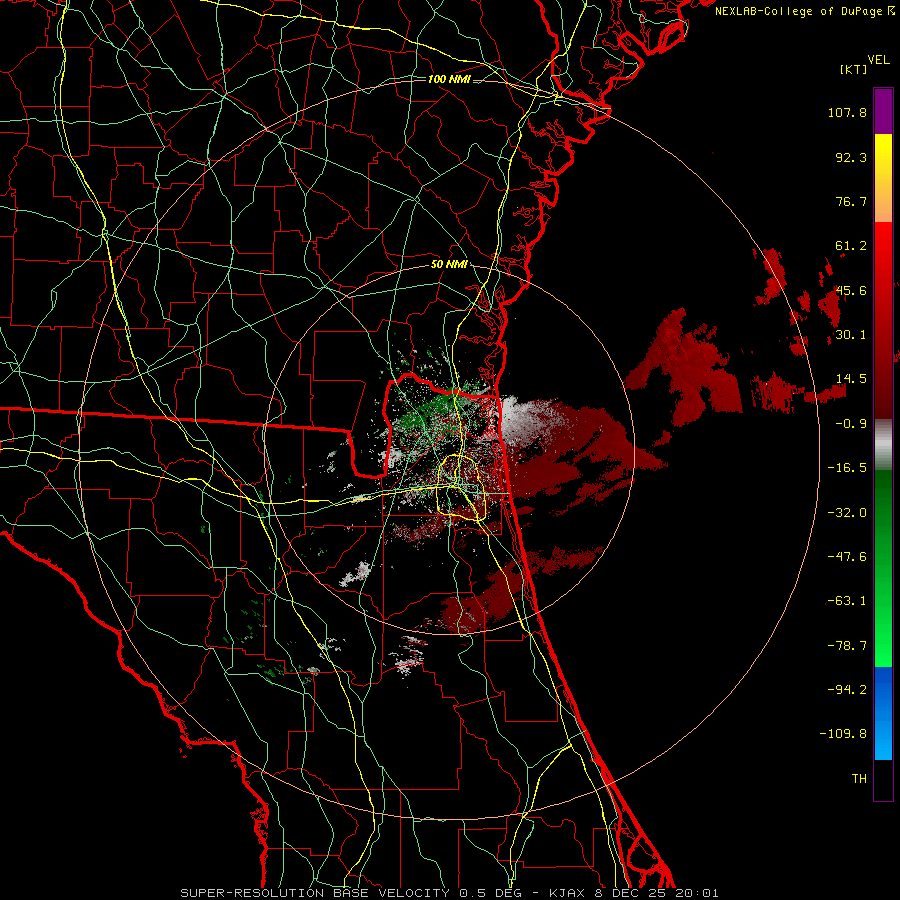Click the 61.2 velocity scale value
The width and height of the screenshot is (900, 900).
point(851,246)
